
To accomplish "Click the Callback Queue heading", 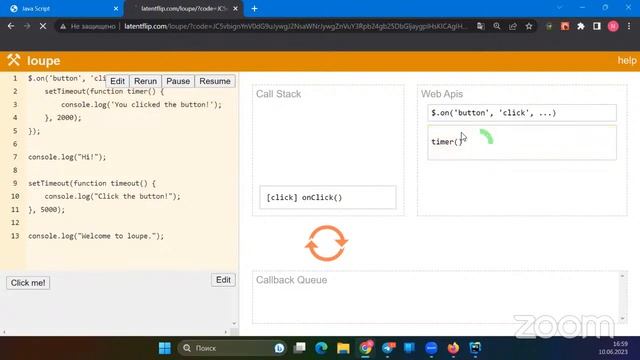I will pyautogui.click(x=291, y=280).
